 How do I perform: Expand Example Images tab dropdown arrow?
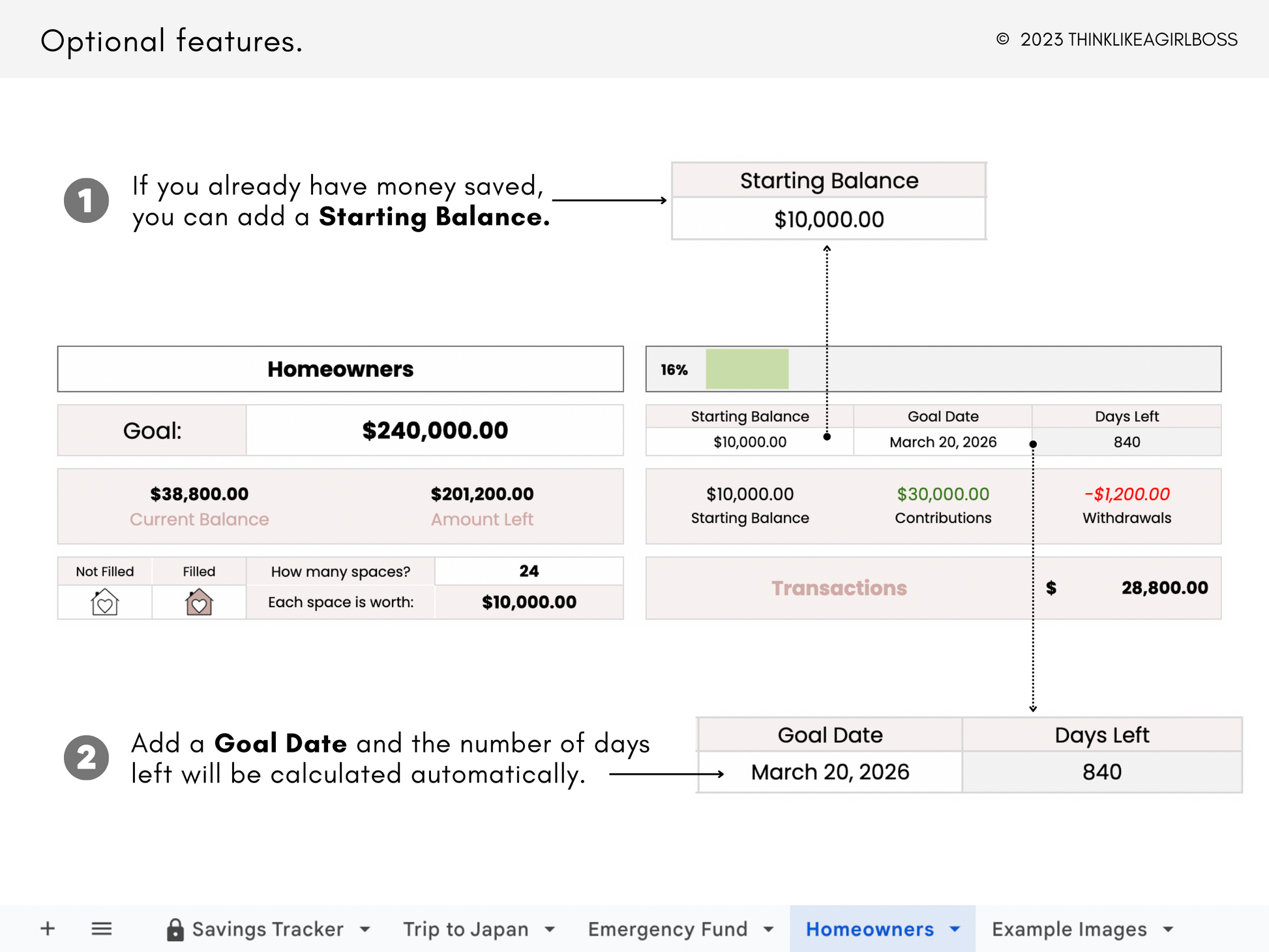click(x=1168, y=929)
